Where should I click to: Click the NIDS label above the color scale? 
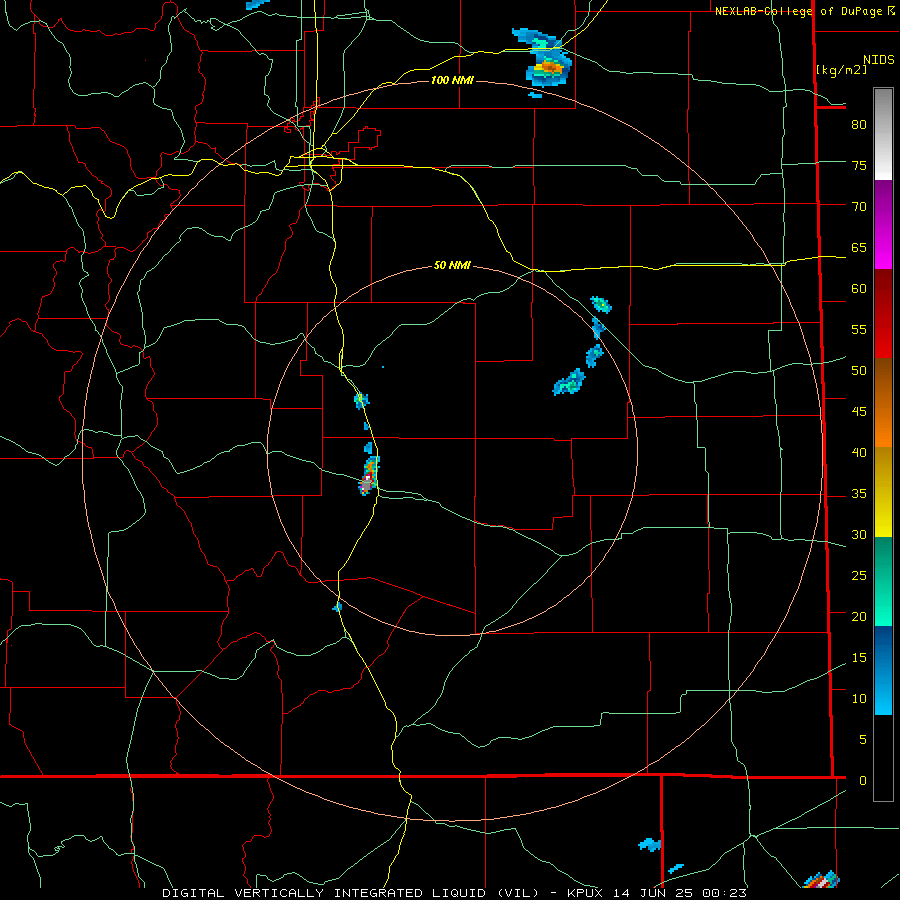[x=879, y=60]
